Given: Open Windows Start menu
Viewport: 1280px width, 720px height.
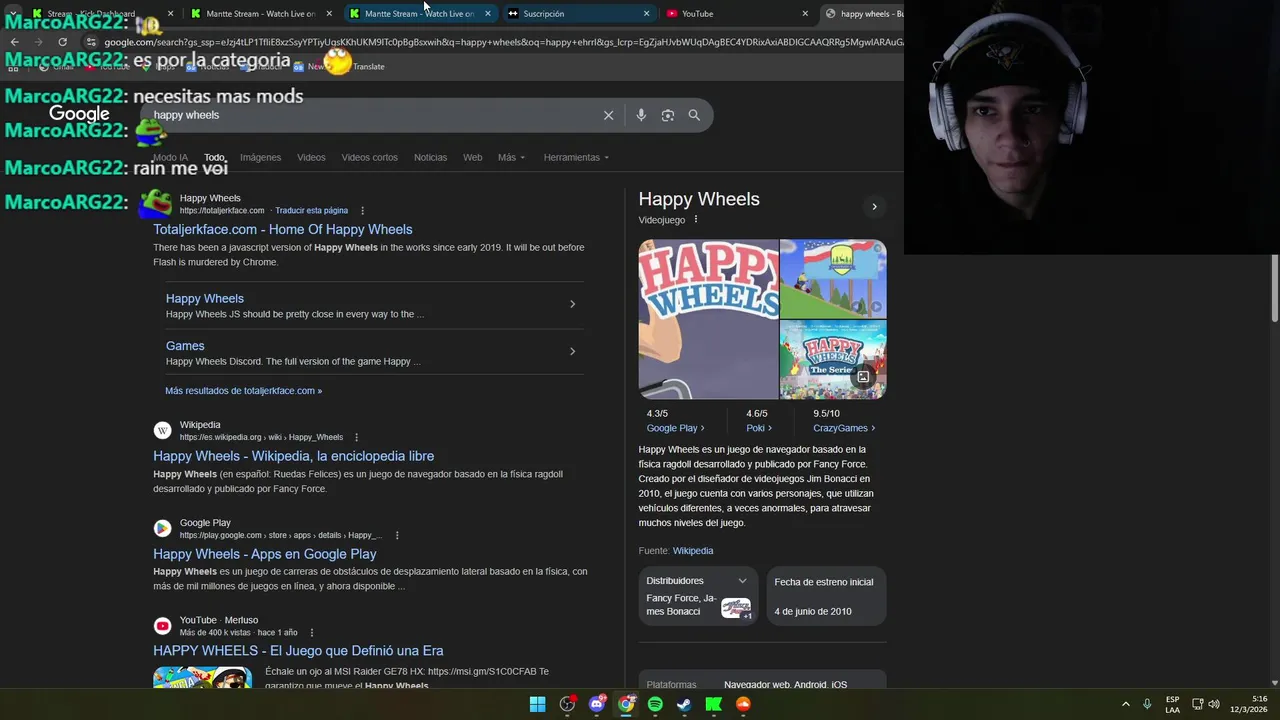Looking at the screenshot, I should click(x=537, y=704).
